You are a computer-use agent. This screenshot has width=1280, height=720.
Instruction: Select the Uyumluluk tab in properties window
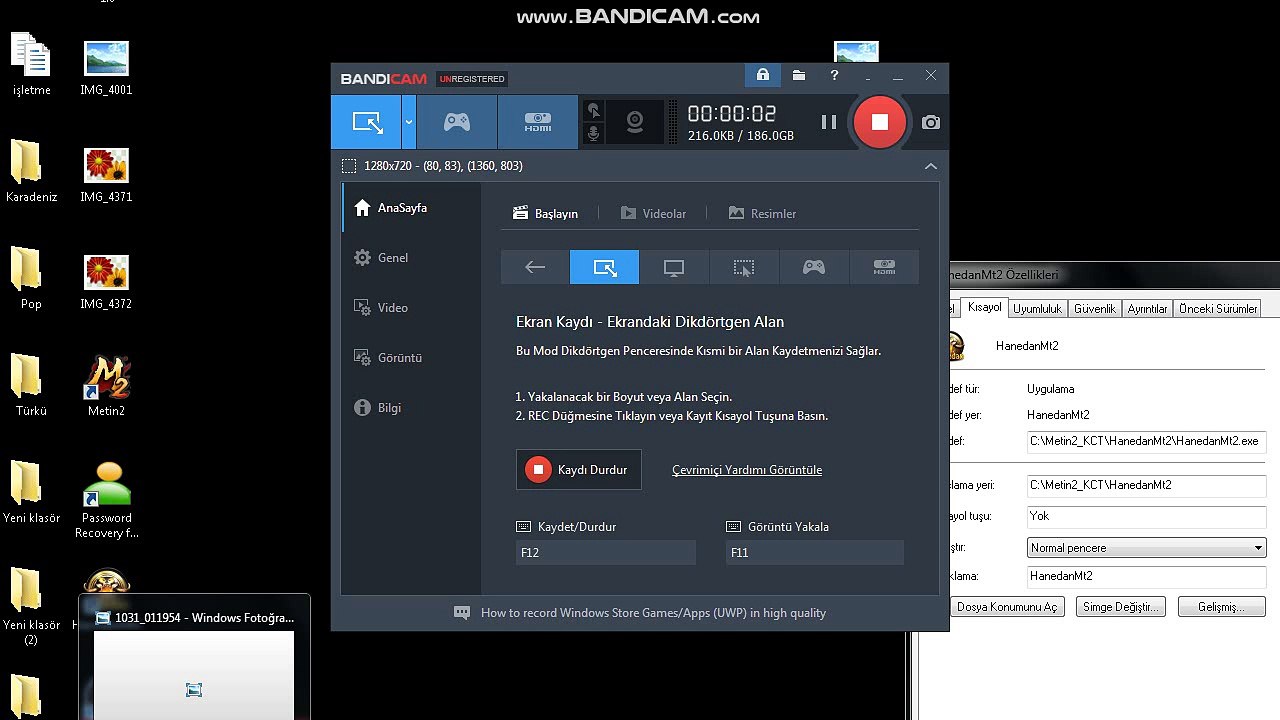point(1037,309)
